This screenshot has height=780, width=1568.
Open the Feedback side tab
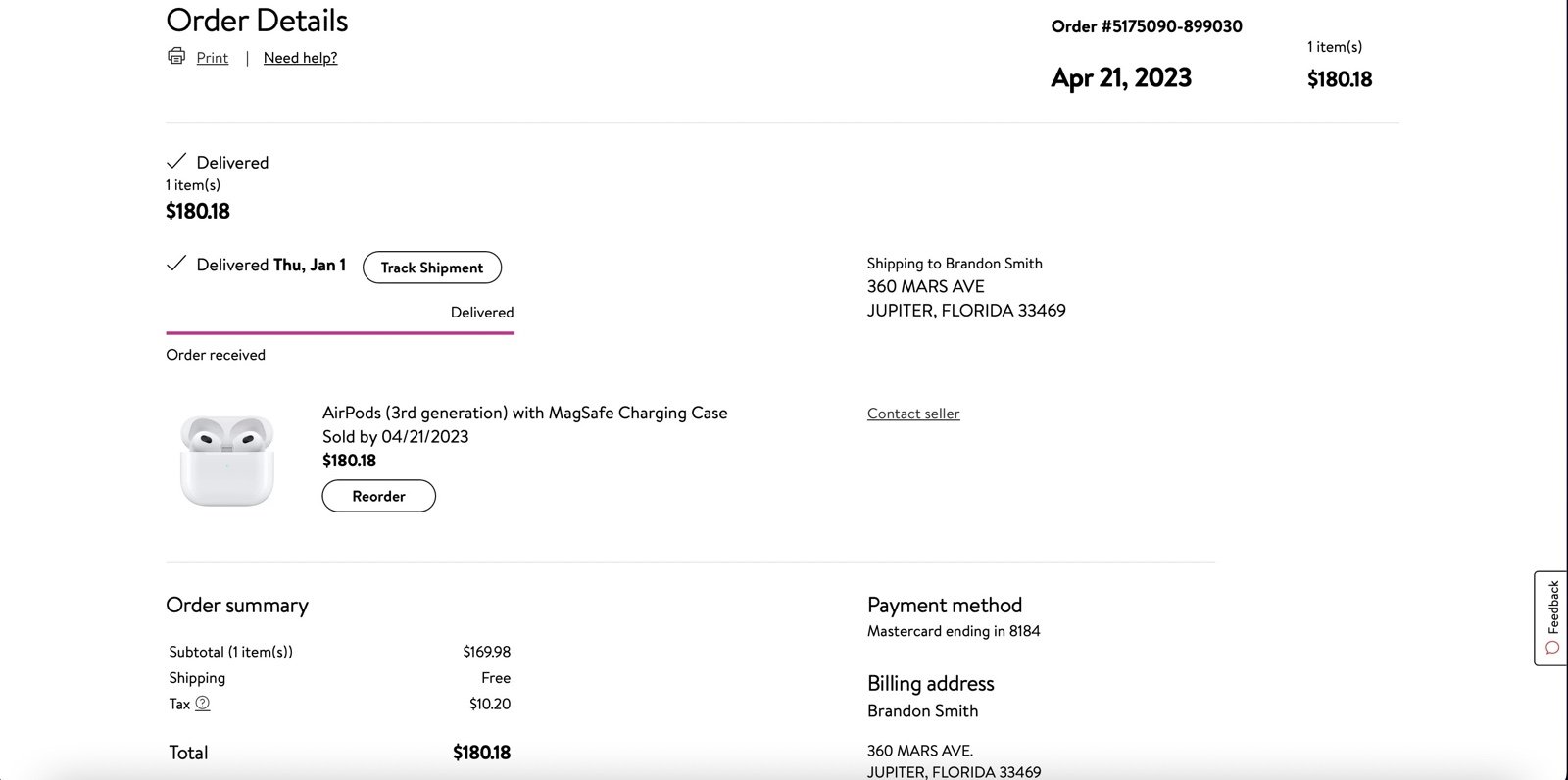[x=1551, y=618]
